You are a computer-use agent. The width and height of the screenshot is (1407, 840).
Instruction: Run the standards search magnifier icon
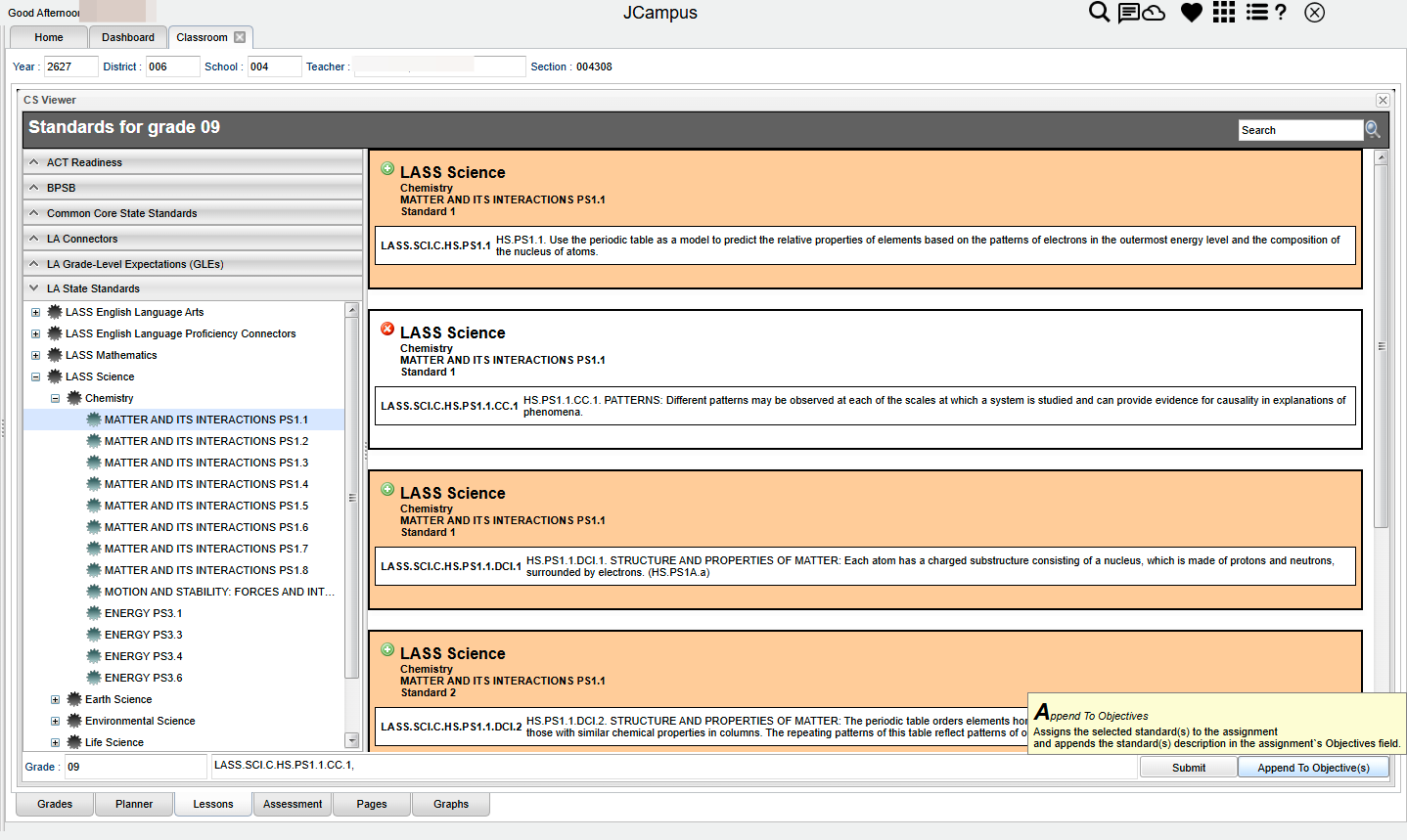click(1373, 130)
